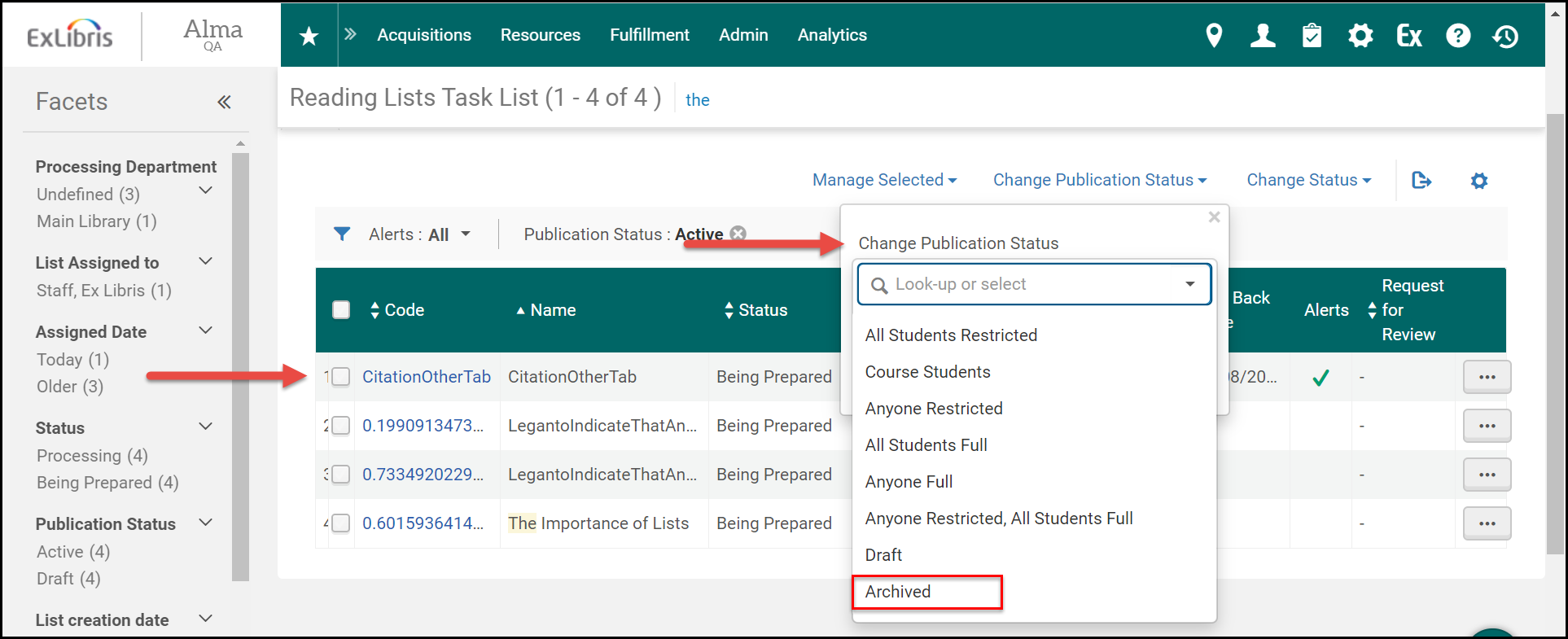Open the user profile icon
Screen dimensions: 1568x639
click(x=1263, y=36)
